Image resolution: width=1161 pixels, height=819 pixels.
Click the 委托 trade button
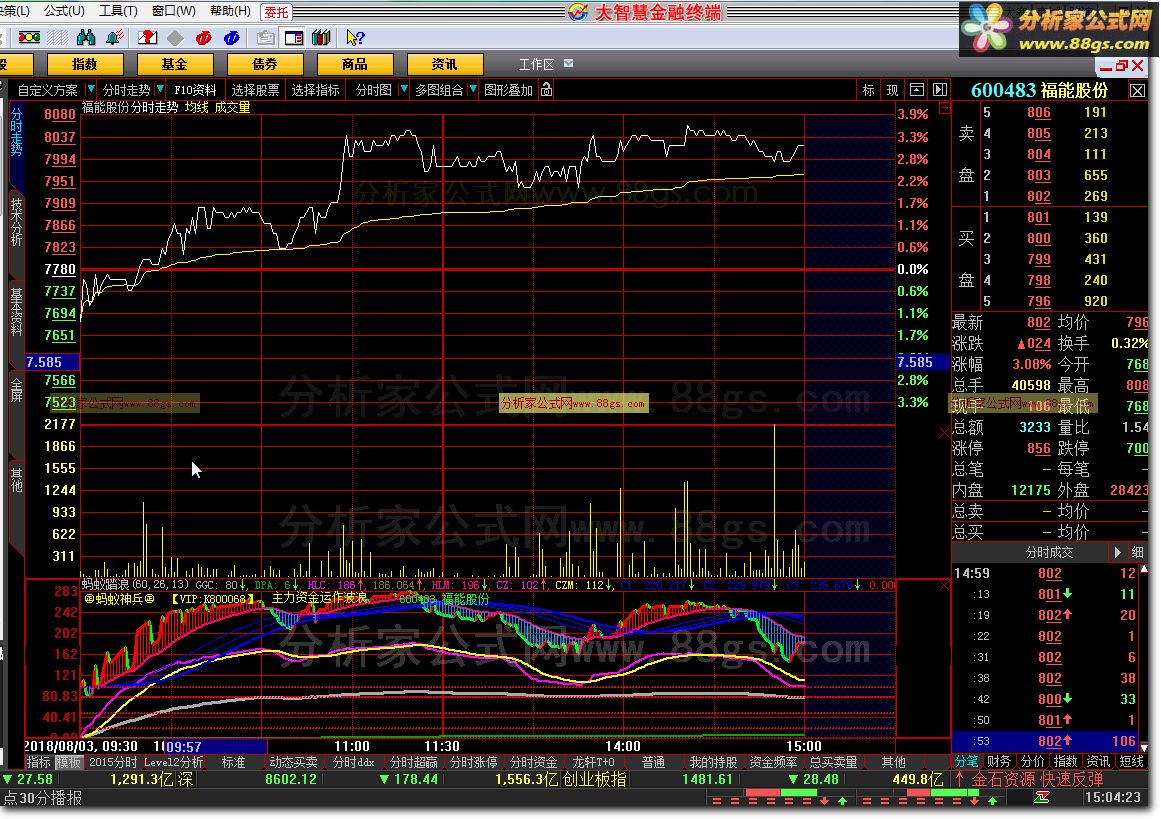point(276,12)
